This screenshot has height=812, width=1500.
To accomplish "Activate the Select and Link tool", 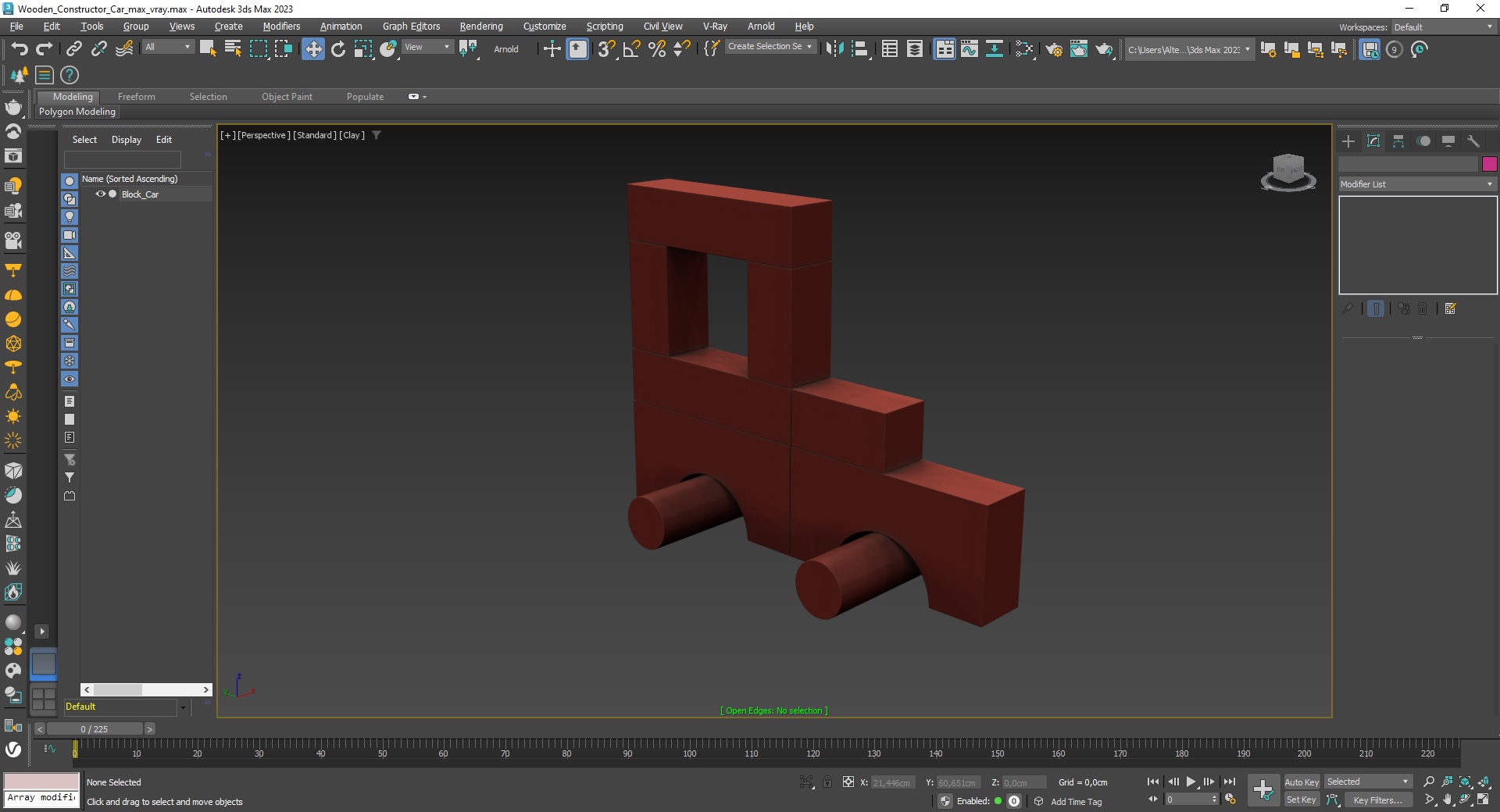I will [73, 49].
